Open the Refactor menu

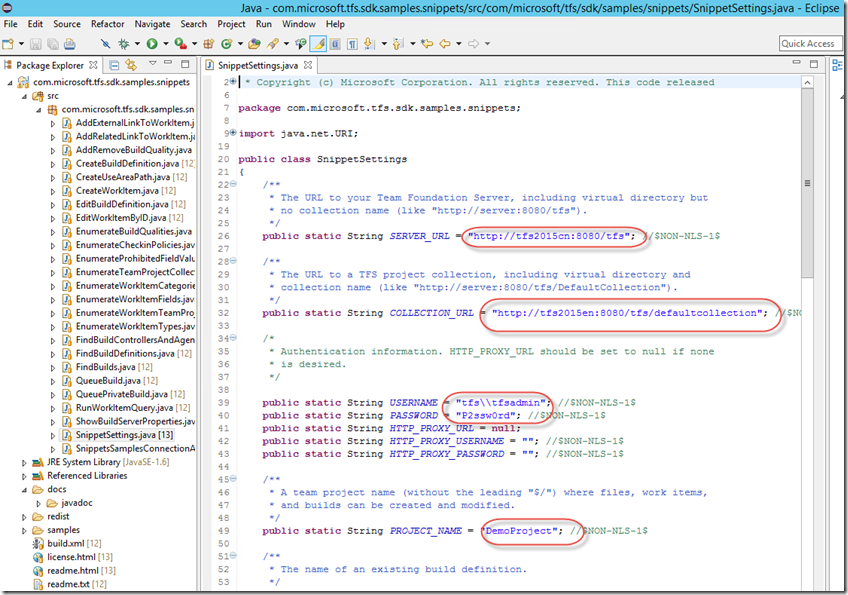point(108,24)
